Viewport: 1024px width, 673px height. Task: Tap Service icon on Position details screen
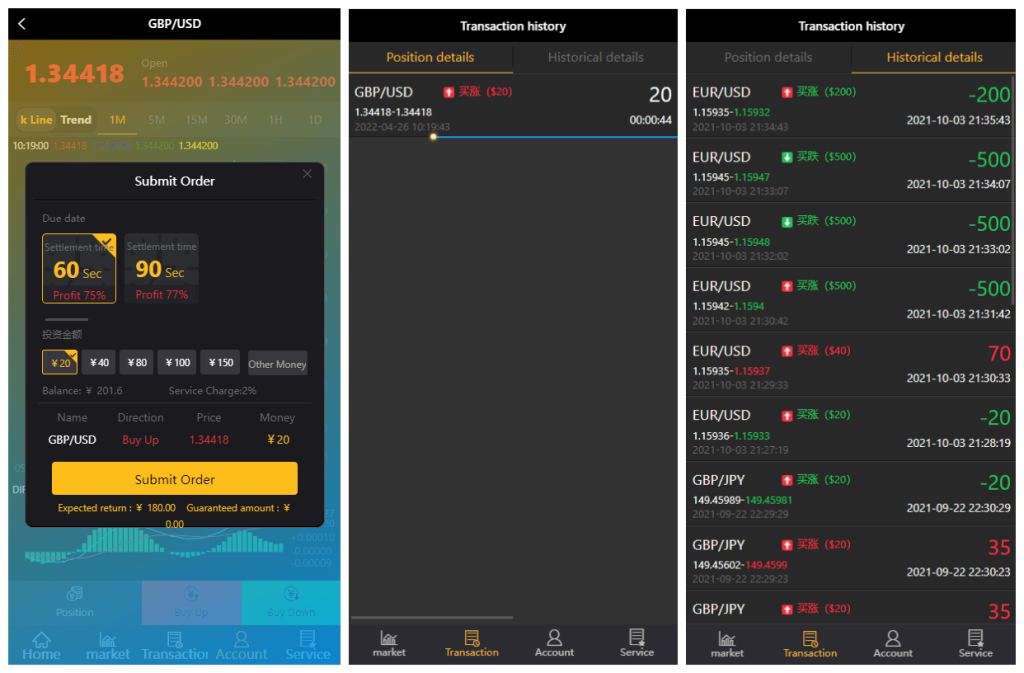tap(636, 643)
